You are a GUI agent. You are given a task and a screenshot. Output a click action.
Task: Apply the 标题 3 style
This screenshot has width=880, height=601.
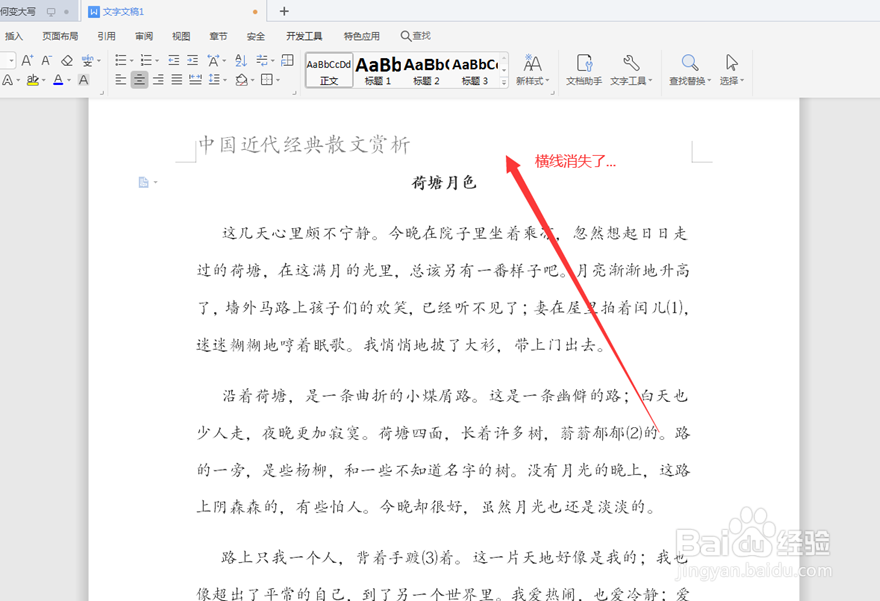coord(475,70)
